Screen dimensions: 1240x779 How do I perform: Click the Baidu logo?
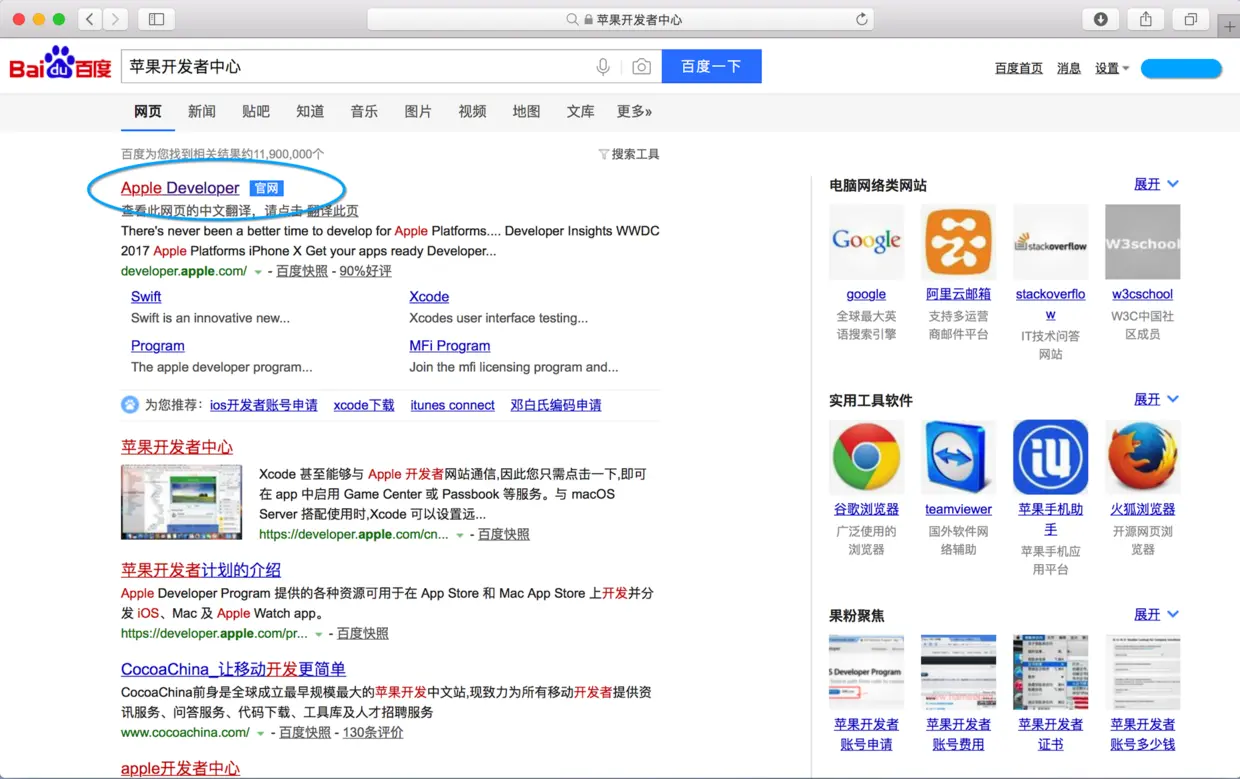pos(61,65)
